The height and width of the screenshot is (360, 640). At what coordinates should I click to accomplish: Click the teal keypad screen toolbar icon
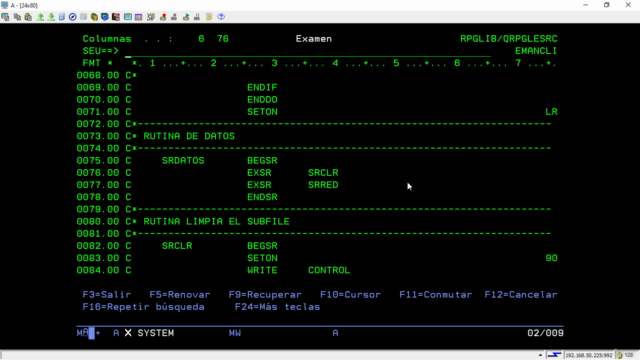(x=128, y=17)
